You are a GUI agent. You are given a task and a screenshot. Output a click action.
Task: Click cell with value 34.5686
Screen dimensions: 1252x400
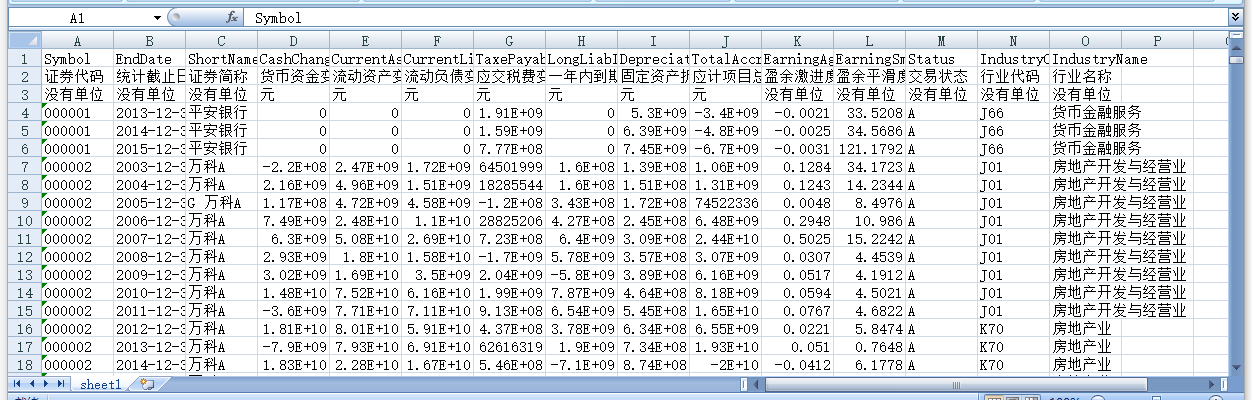[869, 131]
